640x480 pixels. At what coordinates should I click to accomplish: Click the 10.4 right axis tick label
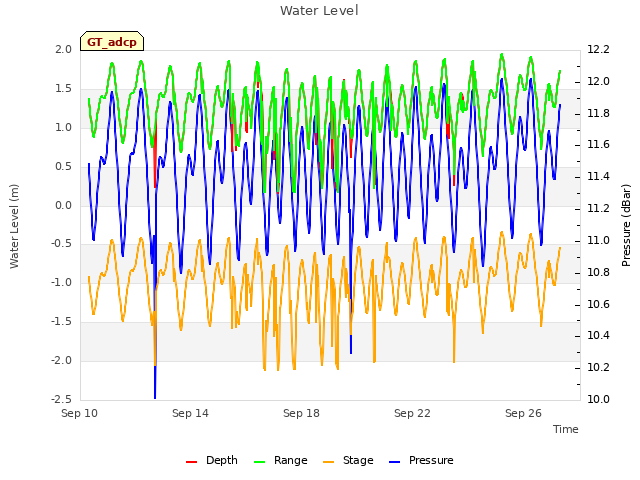point(598,336)
